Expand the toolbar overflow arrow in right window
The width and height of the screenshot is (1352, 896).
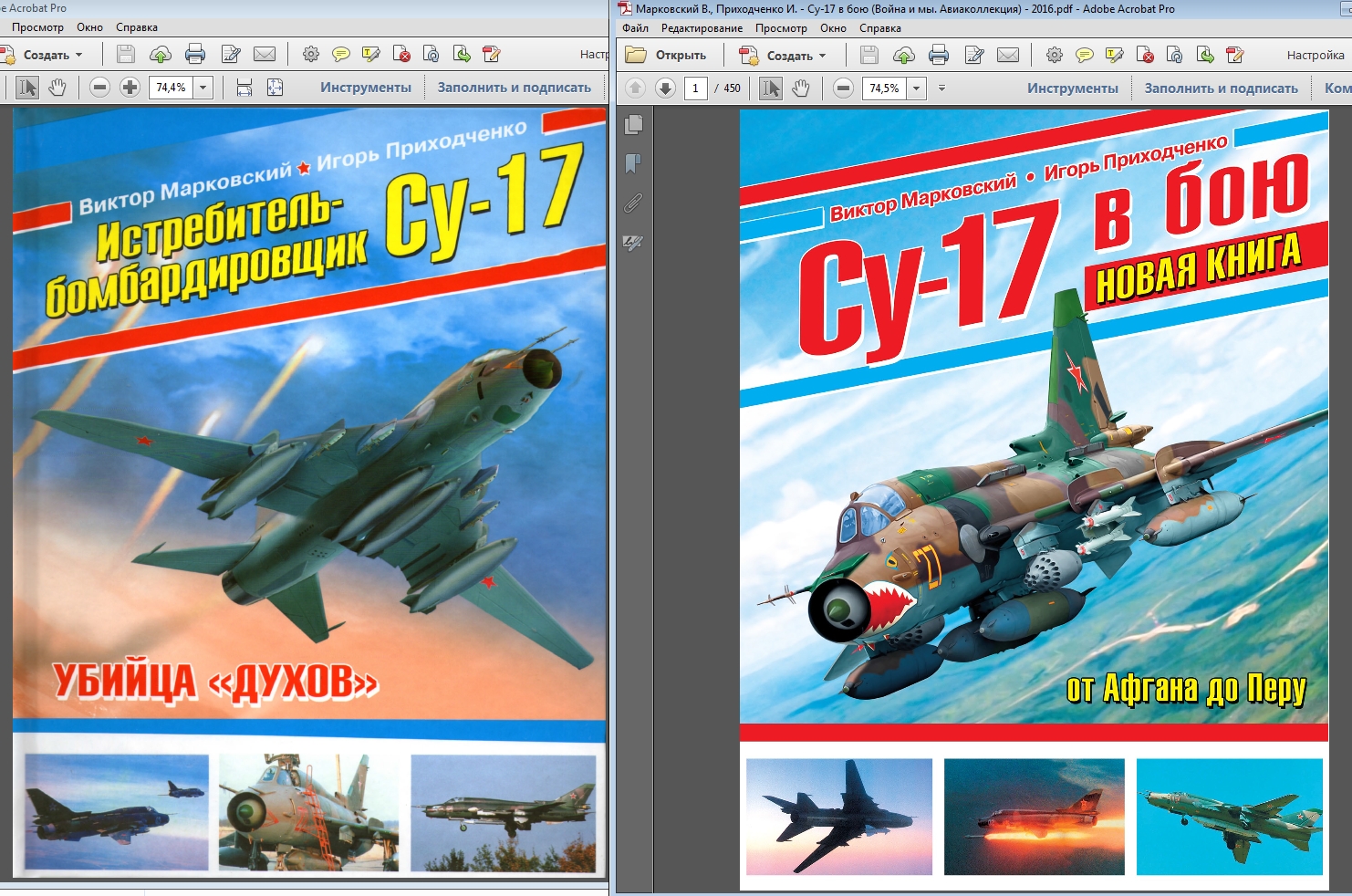pyautogui.click(x=941, y=89)
